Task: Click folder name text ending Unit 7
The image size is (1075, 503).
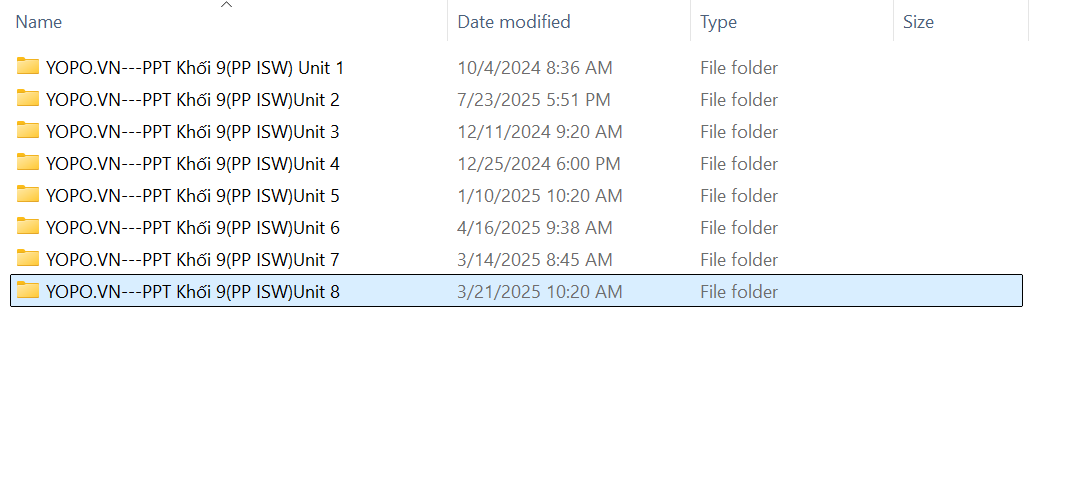Action: [193, 260]
